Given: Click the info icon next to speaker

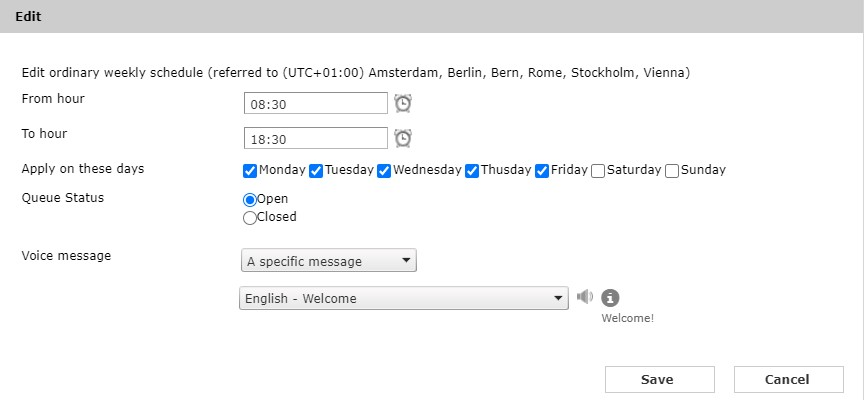Looking at the screenshot, I should pyautogui.click(x=610, y=297).
